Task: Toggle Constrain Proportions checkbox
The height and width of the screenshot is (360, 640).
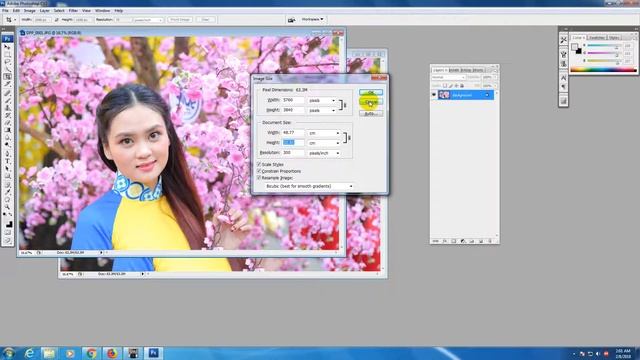Action: point(259,171)
